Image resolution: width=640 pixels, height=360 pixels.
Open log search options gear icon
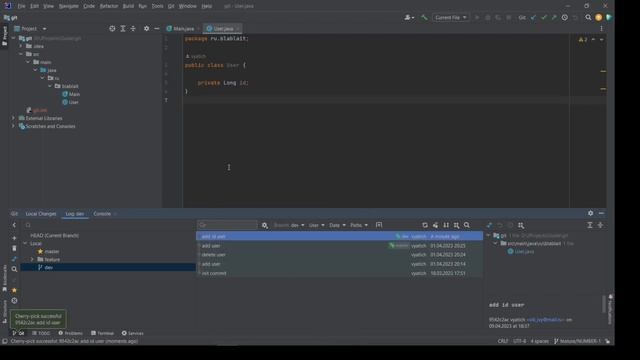pos(265,225)
